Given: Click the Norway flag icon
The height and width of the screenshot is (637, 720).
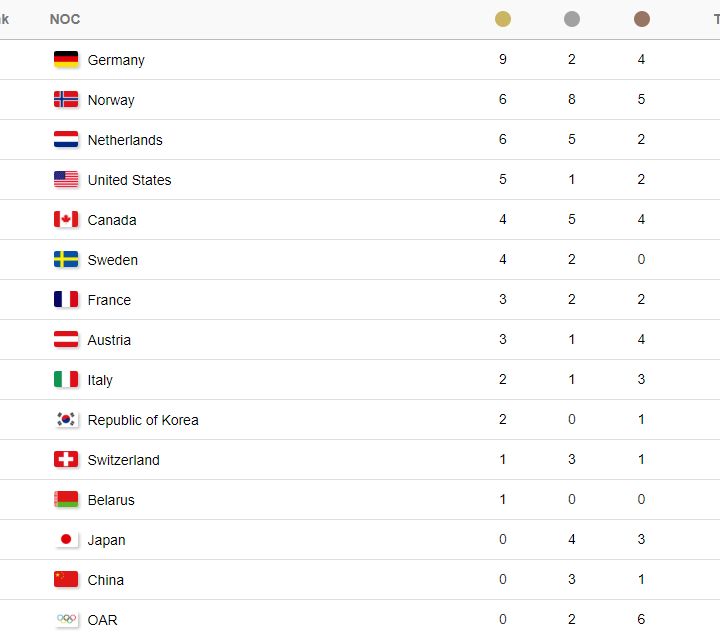Looking at the screenshot, I should pos(66,99).
